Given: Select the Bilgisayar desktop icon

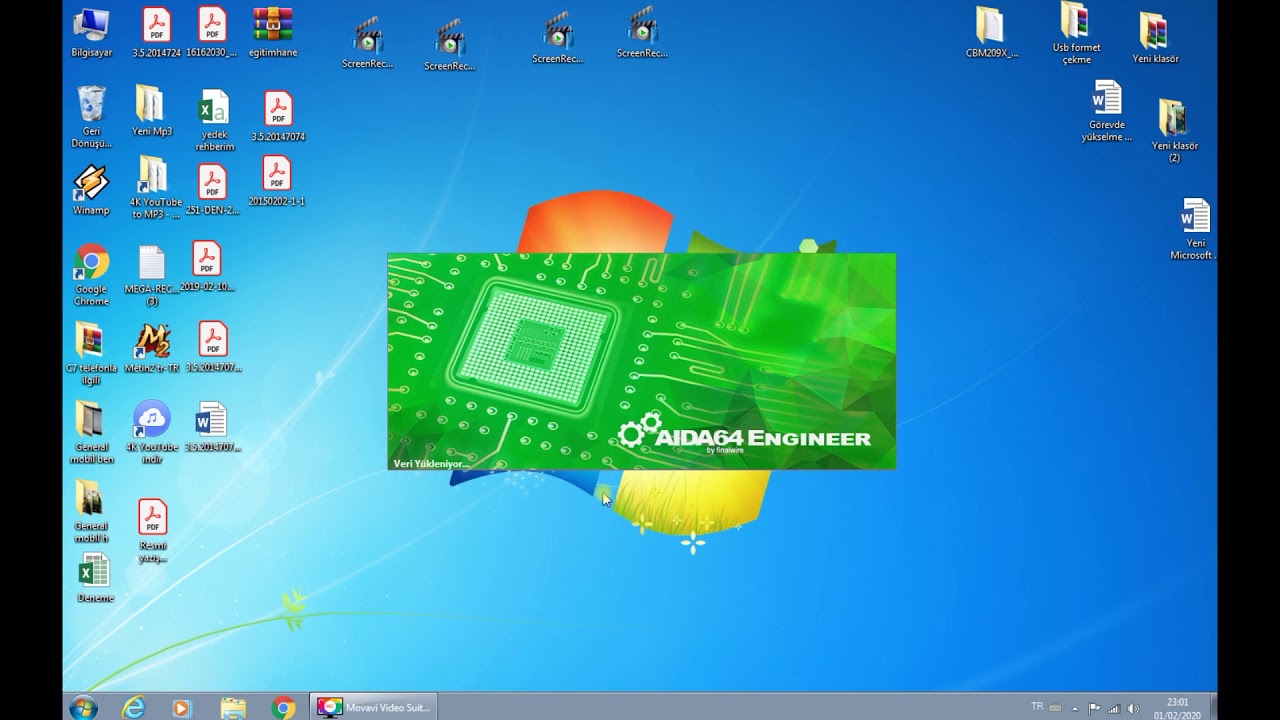Looking at the screenshot, I should pos(91,33).
